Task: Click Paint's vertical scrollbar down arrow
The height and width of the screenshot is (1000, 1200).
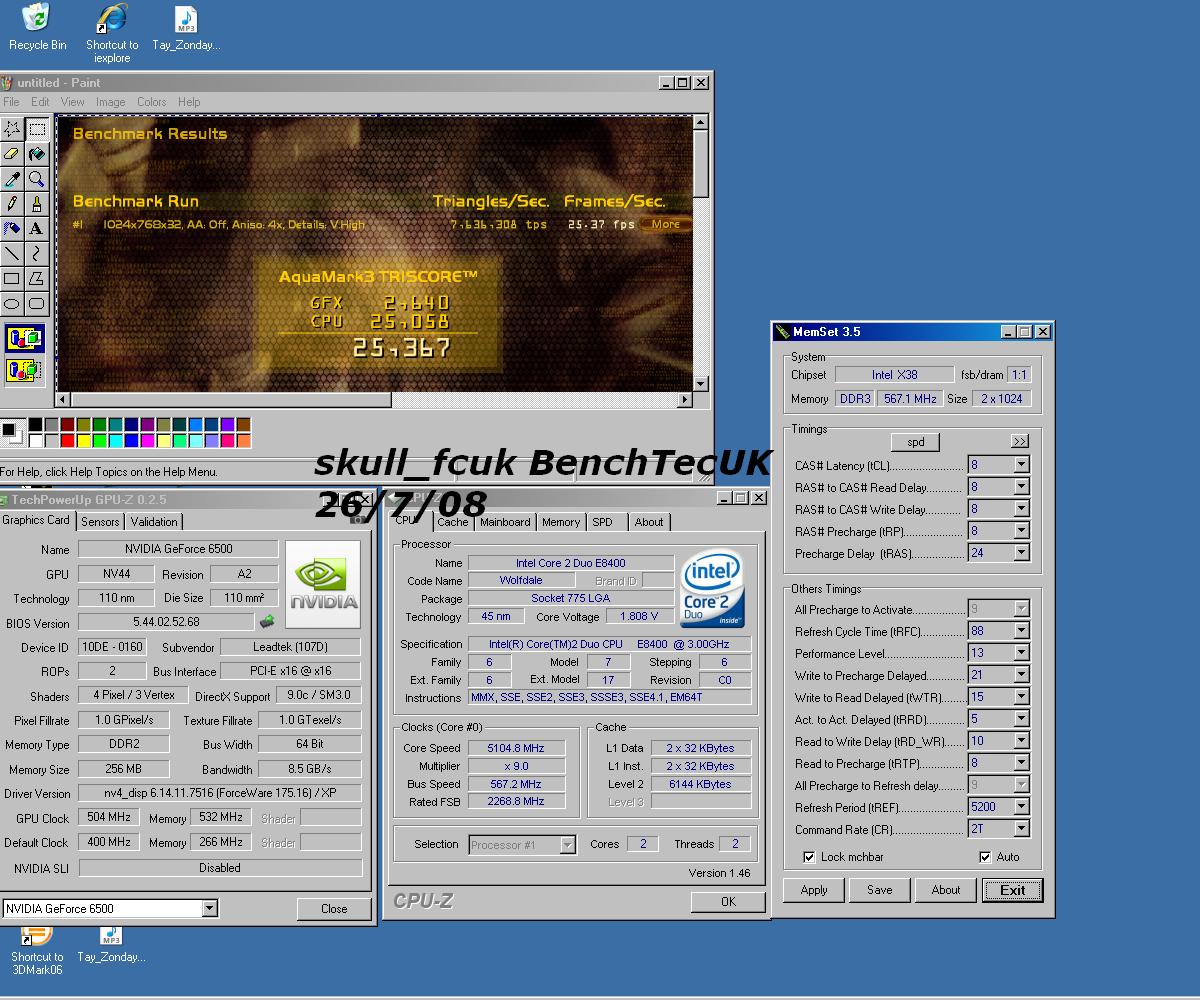Action: coord(701,383)
